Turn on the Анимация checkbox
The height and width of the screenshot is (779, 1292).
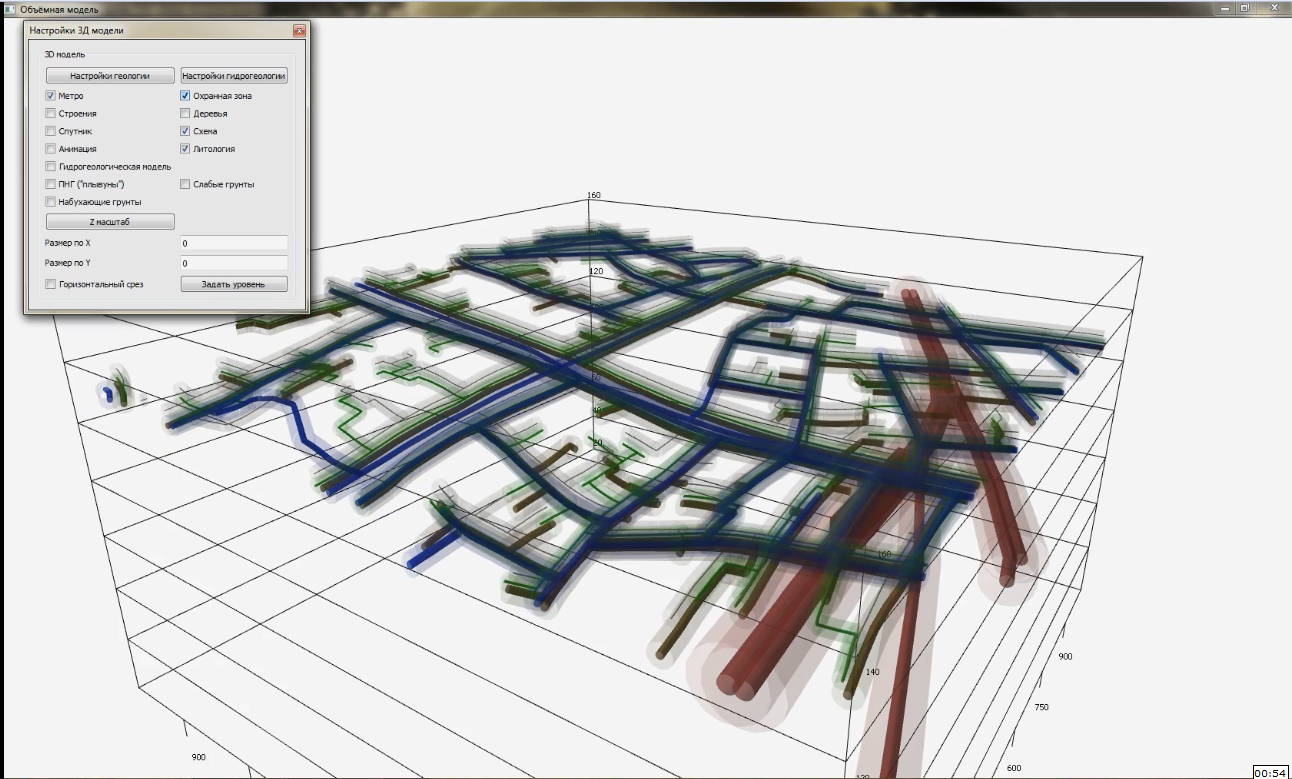coord(51,149)
